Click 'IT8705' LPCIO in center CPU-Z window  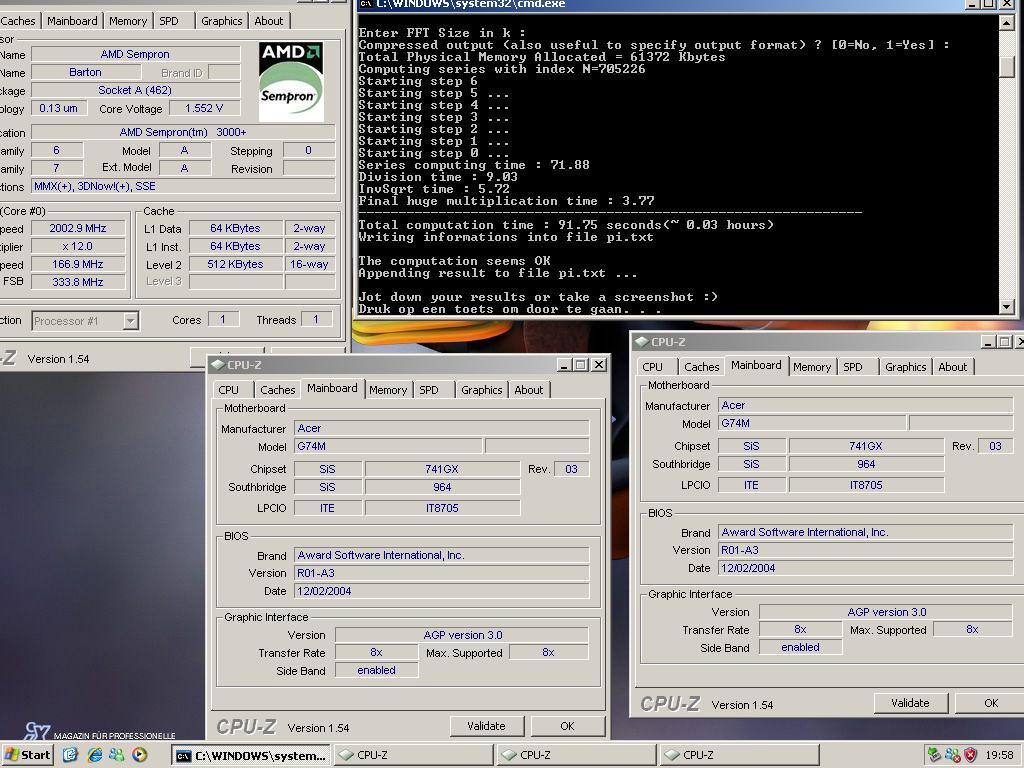pyautogui.click(x=442, y=508)
